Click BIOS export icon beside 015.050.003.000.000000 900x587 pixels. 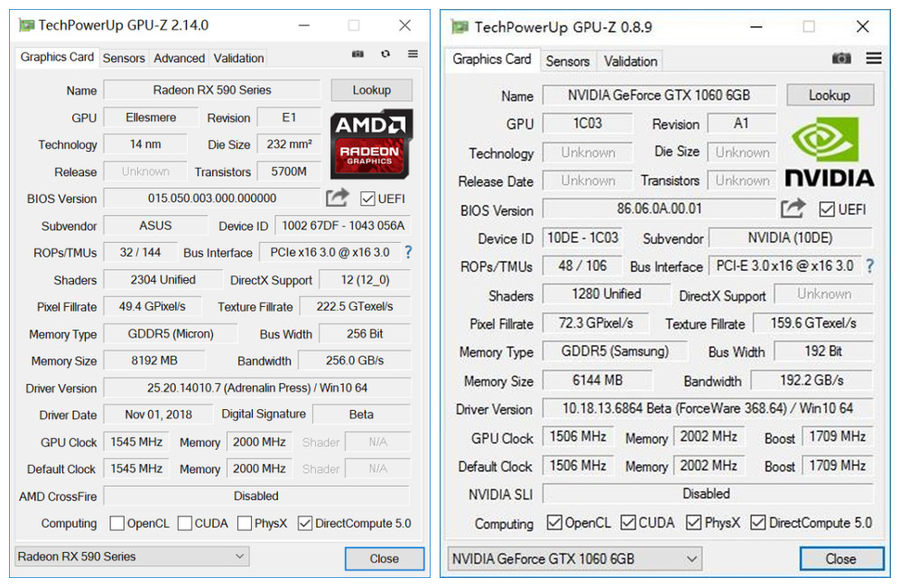pyautogui.click(x=337, y=198)
